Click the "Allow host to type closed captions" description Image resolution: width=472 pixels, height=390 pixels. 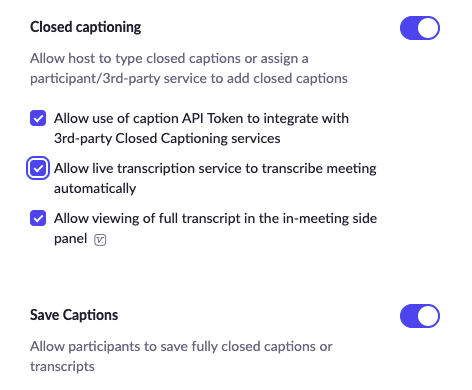coord(189,68)
